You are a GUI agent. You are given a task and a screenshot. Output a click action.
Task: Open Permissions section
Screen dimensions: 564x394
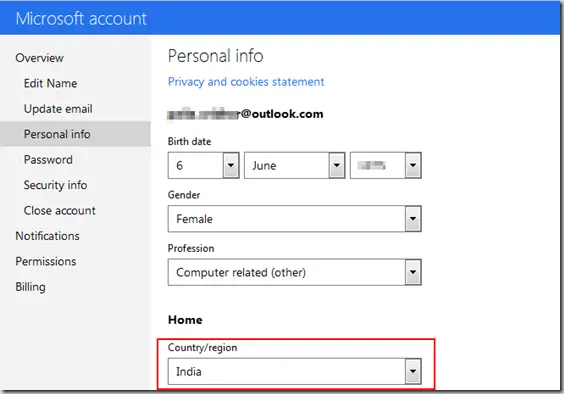(x=46, y=261)
